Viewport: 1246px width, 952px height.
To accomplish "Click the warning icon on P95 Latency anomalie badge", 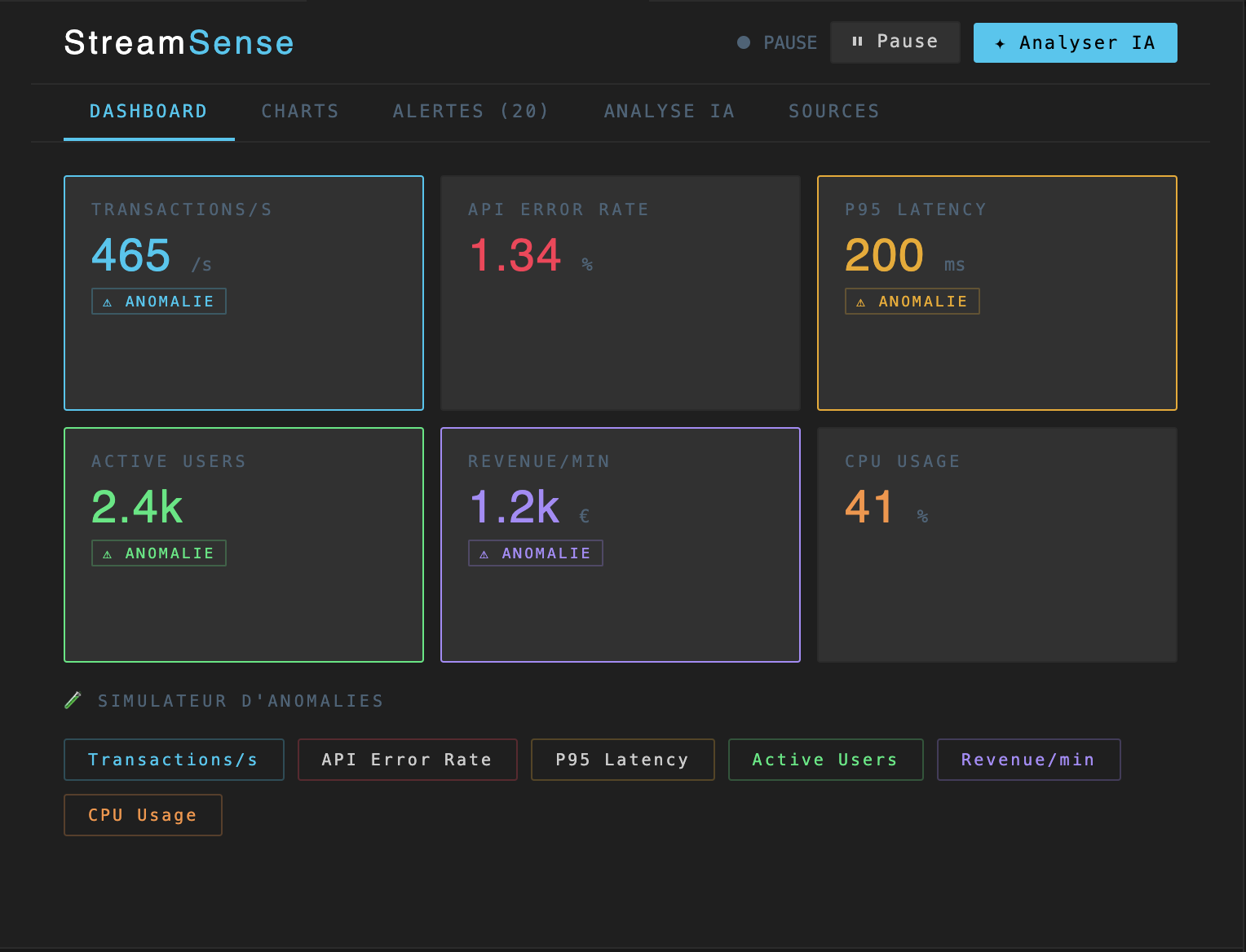I will [x=860, y=301].
